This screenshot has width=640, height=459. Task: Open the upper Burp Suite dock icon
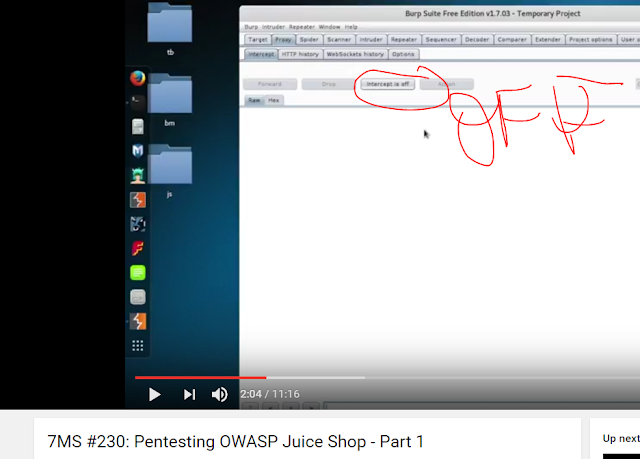coord(138,200)
